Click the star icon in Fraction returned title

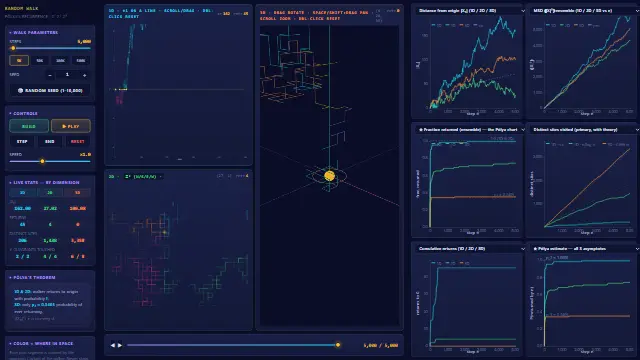[421, 130]
